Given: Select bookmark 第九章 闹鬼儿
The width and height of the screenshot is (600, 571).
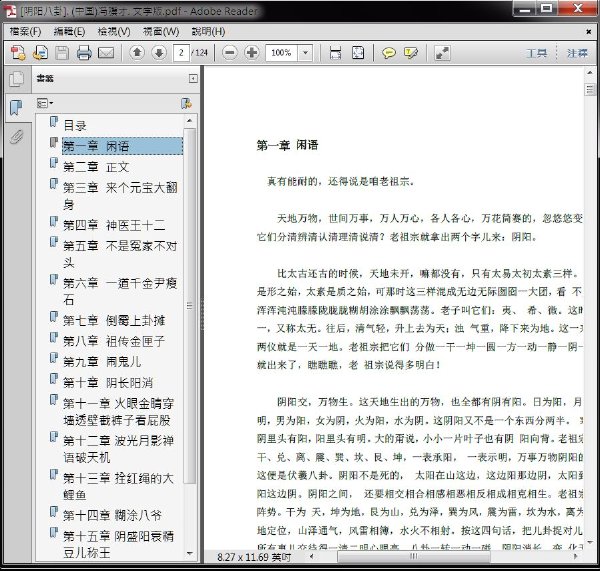Looking at the screenshot, I should [102, 362].
